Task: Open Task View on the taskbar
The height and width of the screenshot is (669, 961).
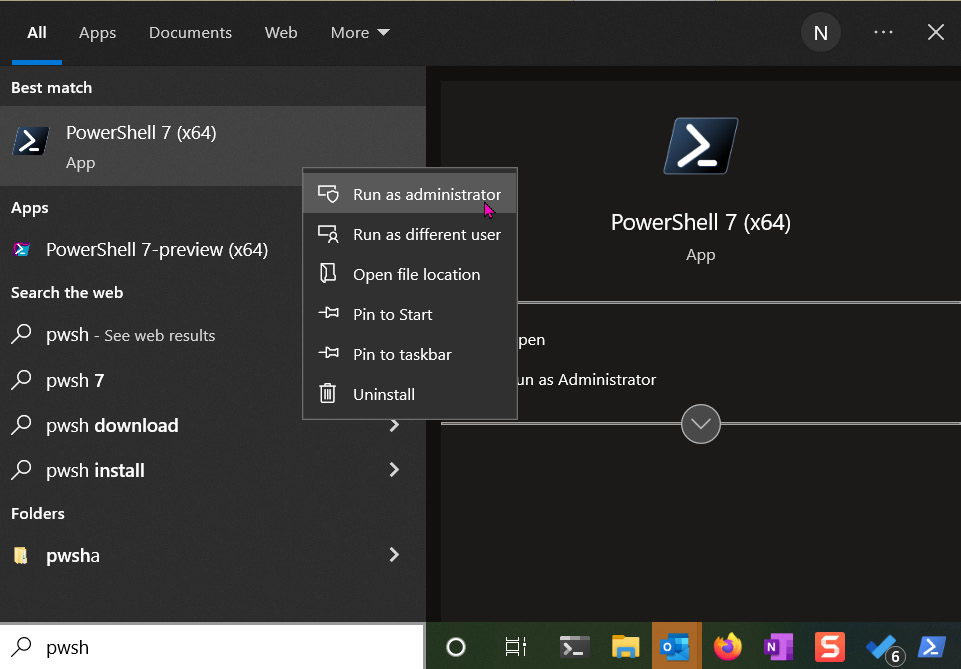Action: point(515,647)
